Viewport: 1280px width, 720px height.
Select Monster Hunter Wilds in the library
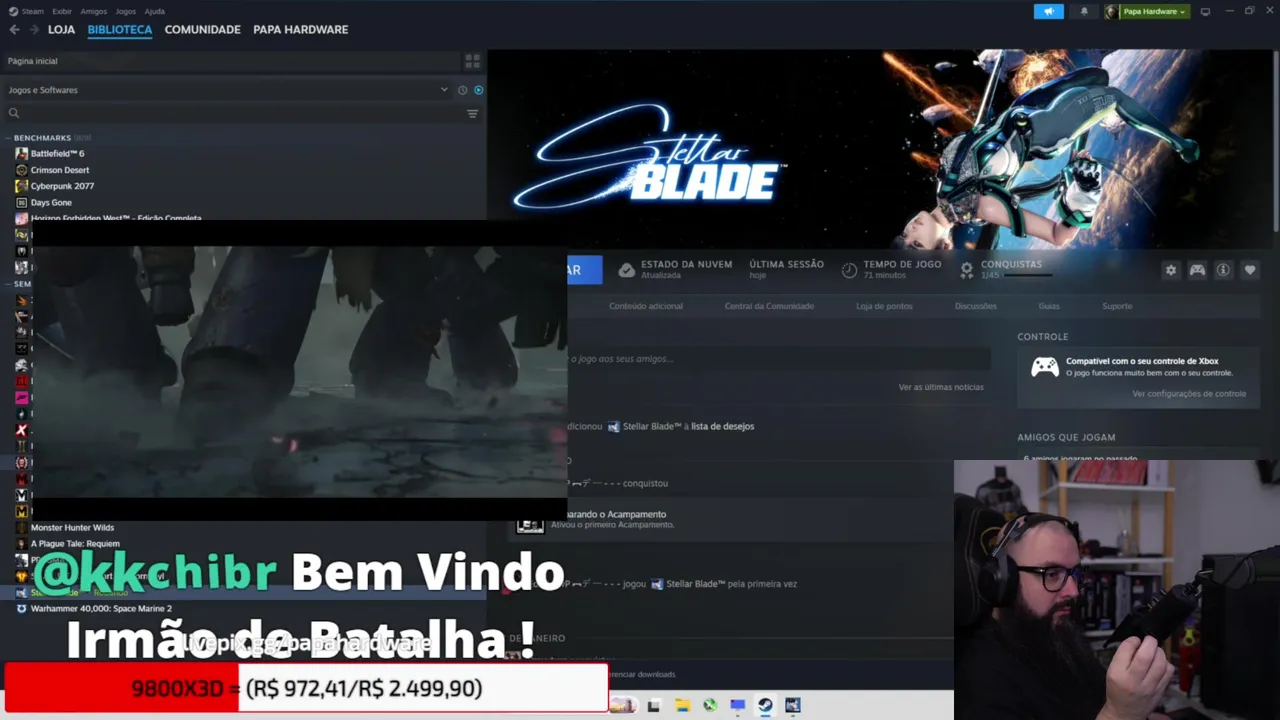coord(72,528)
